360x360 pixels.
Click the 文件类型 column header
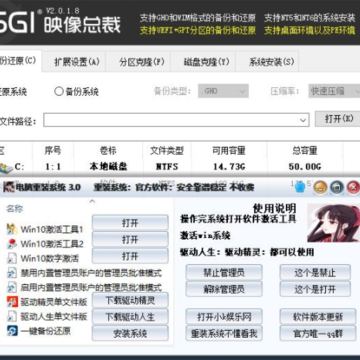[167, 151]
